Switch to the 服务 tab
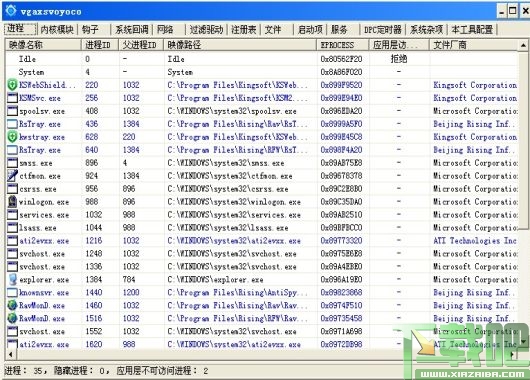 click(x=339, y=30)
